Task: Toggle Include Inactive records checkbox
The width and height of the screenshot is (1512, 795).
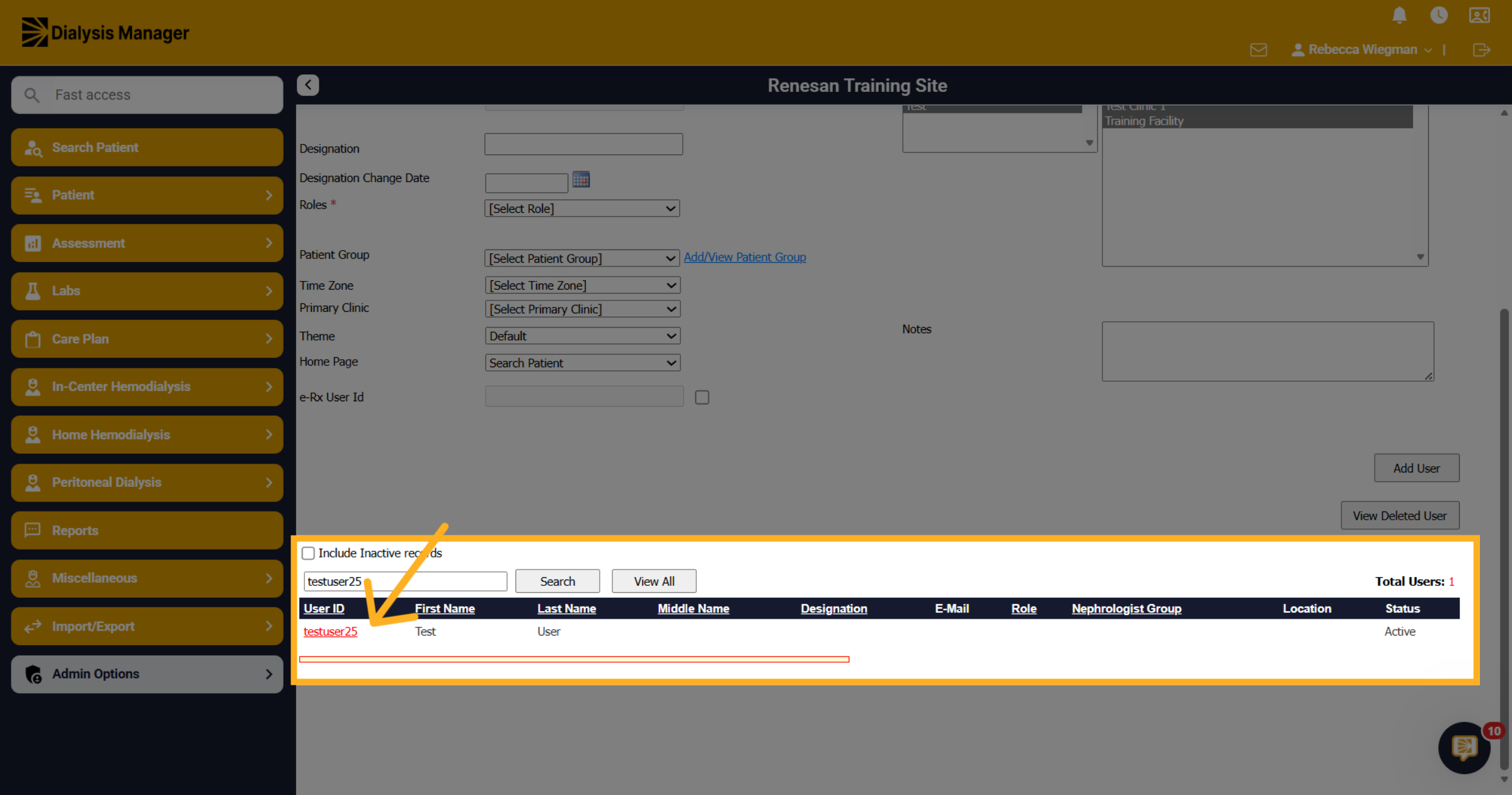Action: [x=308, y=553]
